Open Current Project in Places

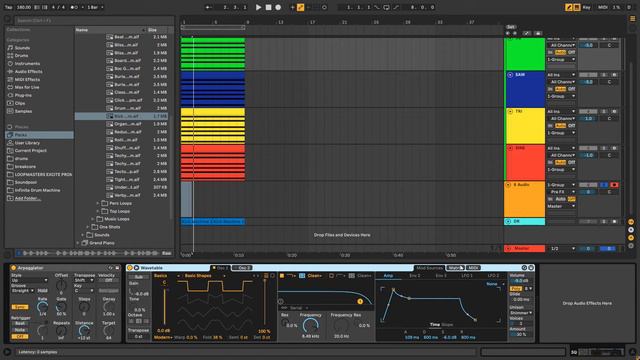coord(30,151)
